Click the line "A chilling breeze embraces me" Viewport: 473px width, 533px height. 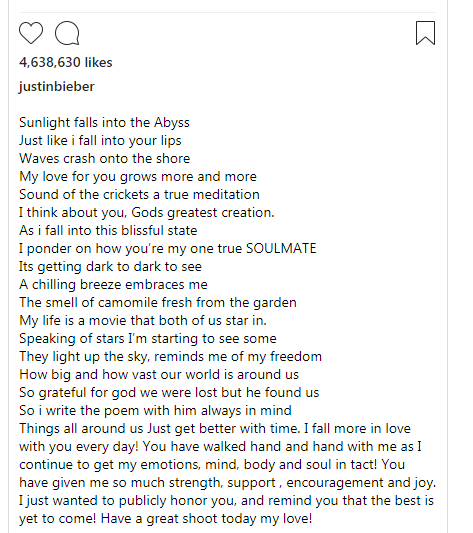coord(113,285)
